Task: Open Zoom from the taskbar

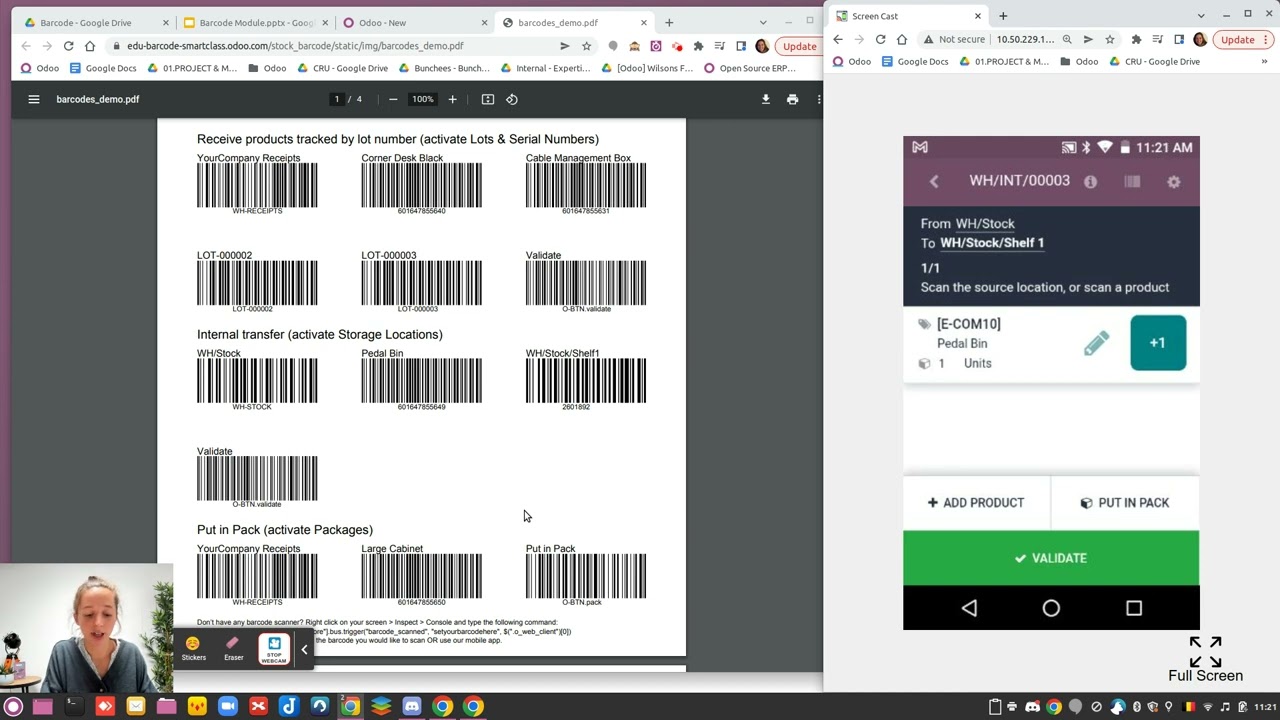Action: [227, 707]
